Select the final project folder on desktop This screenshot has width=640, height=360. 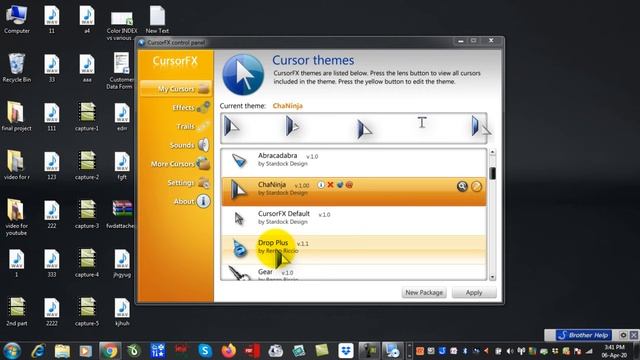[16, 116]
